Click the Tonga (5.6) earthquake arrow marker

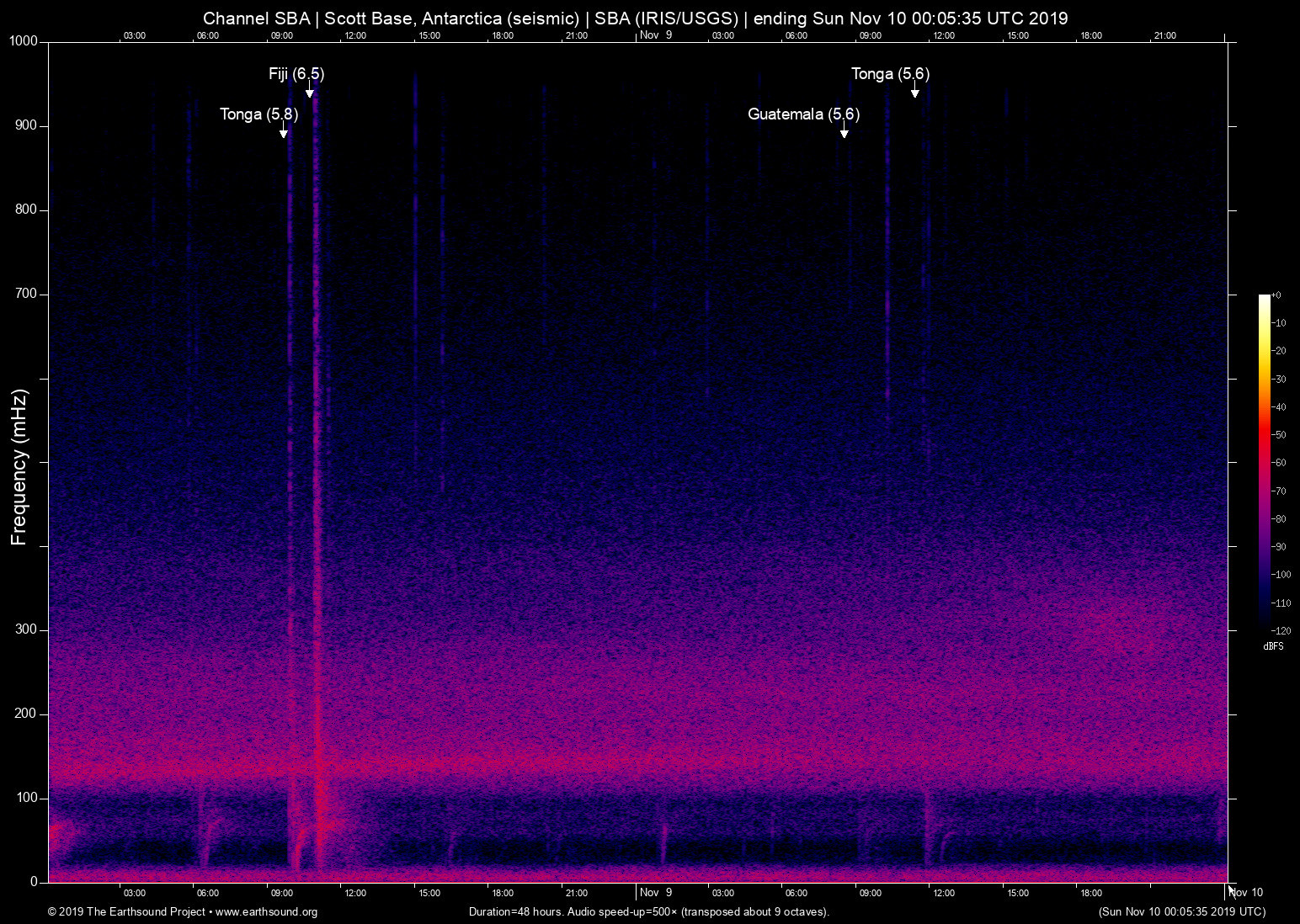(915, 93)
